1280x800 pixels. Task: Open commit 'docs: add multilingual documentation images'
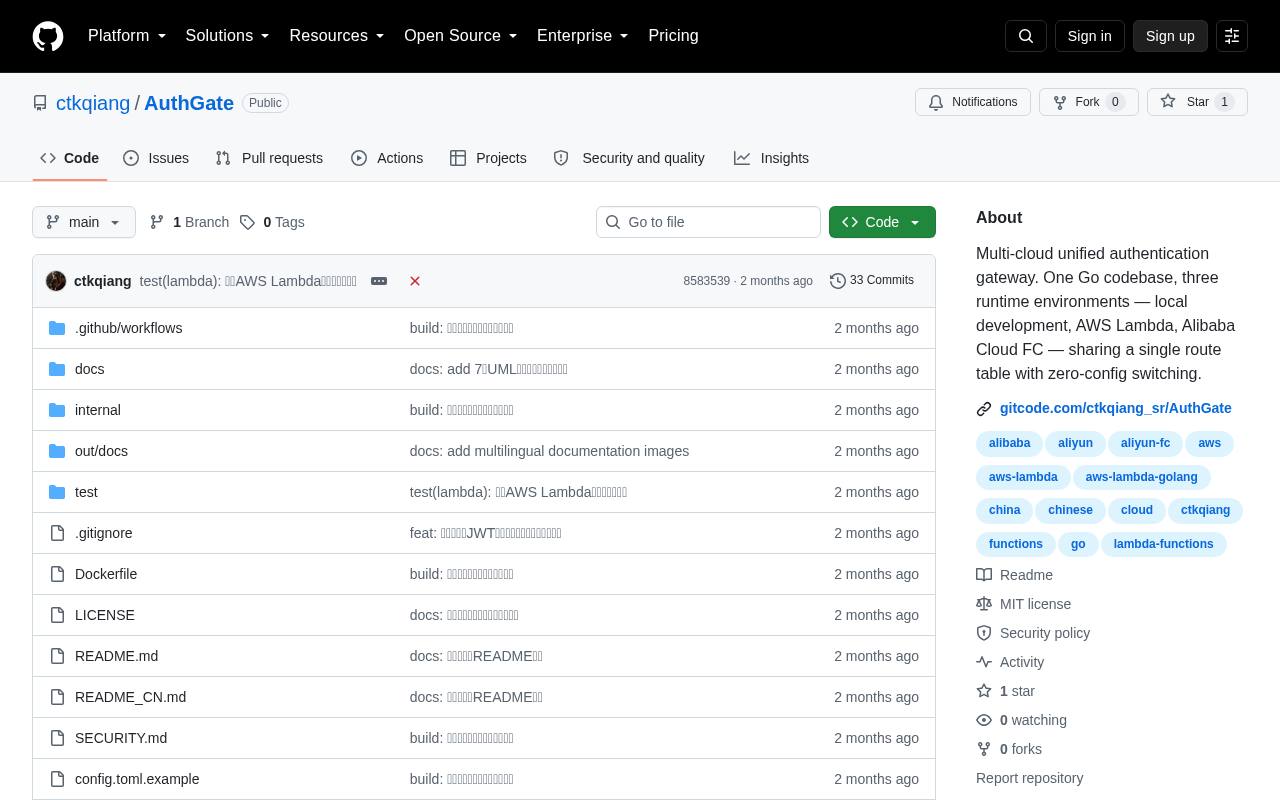549,451
